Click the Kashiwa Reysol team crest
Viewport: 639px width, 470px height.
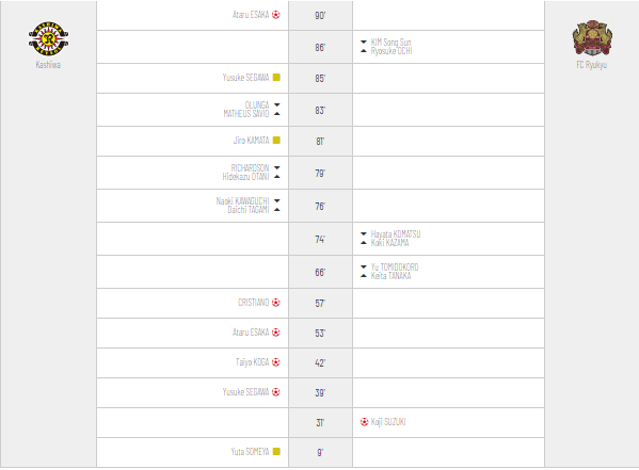(x=45, y=39)
